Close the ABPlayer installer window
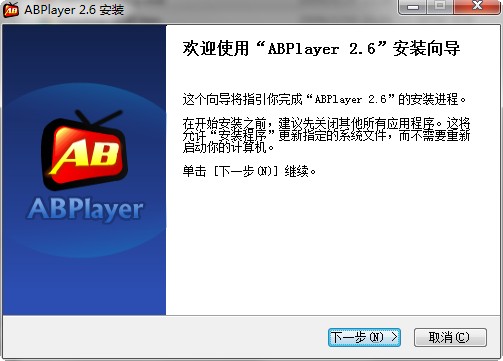503x361 pixels. (477, 7)
